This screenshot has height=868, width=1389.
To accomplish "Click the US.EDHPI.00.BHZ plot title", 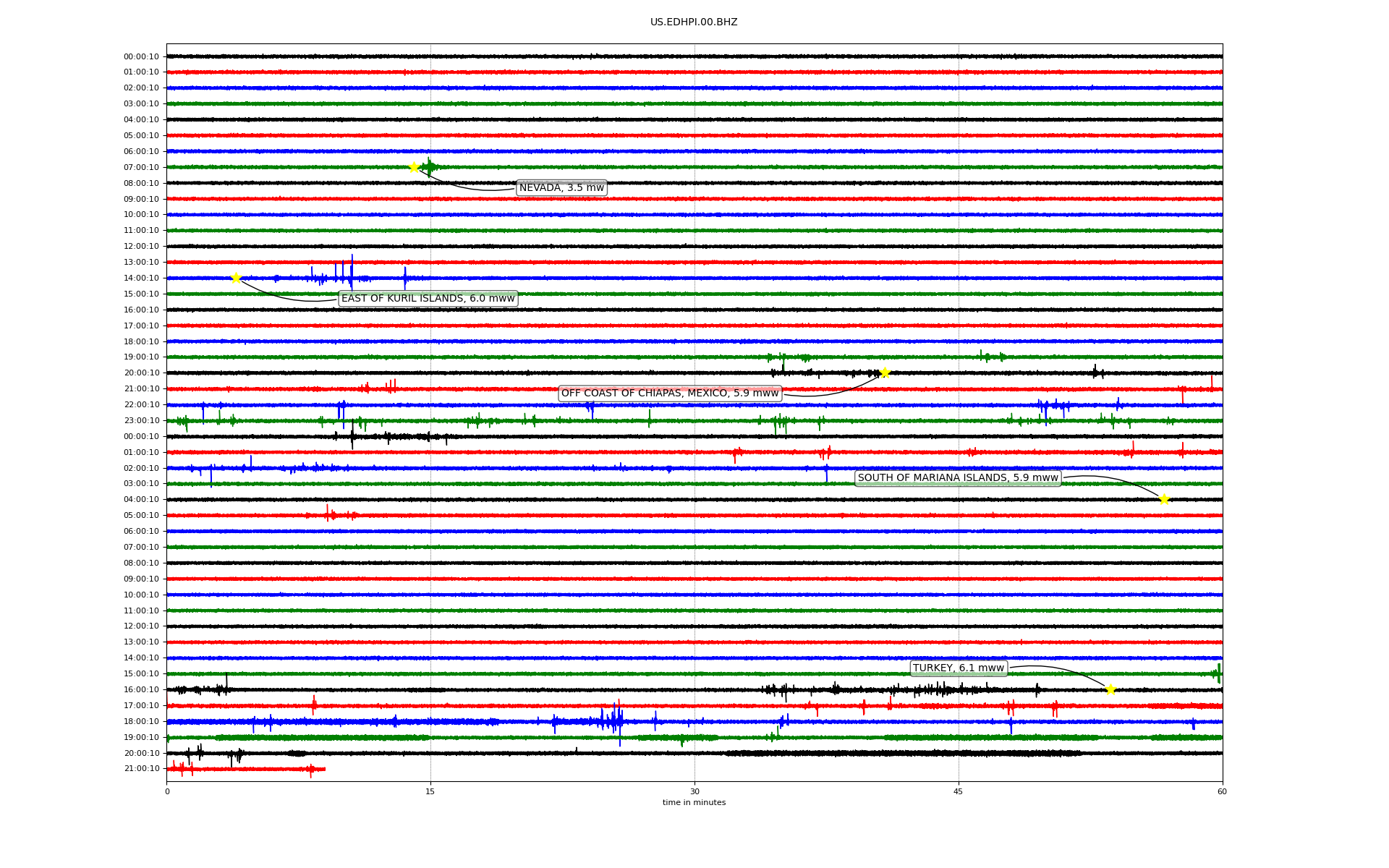I will (694, 22).
